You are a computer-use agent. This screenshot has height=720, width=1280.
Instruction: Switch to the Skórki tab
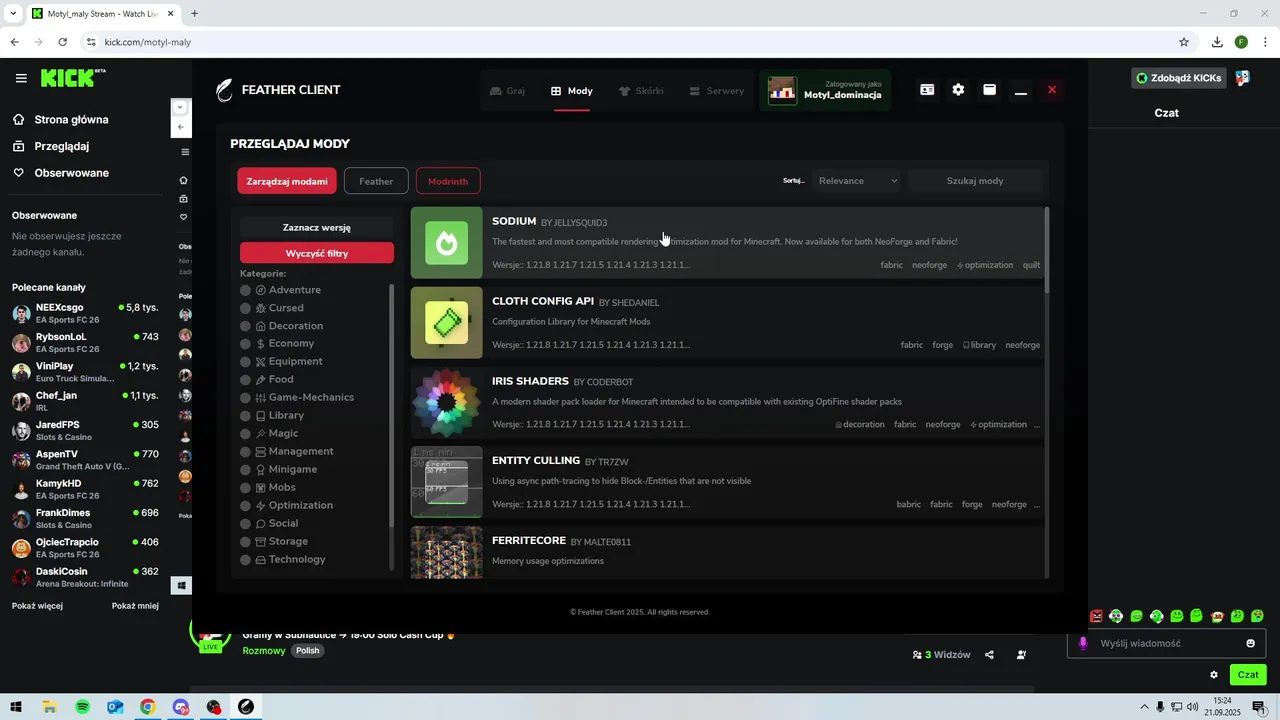pos(641,91)
